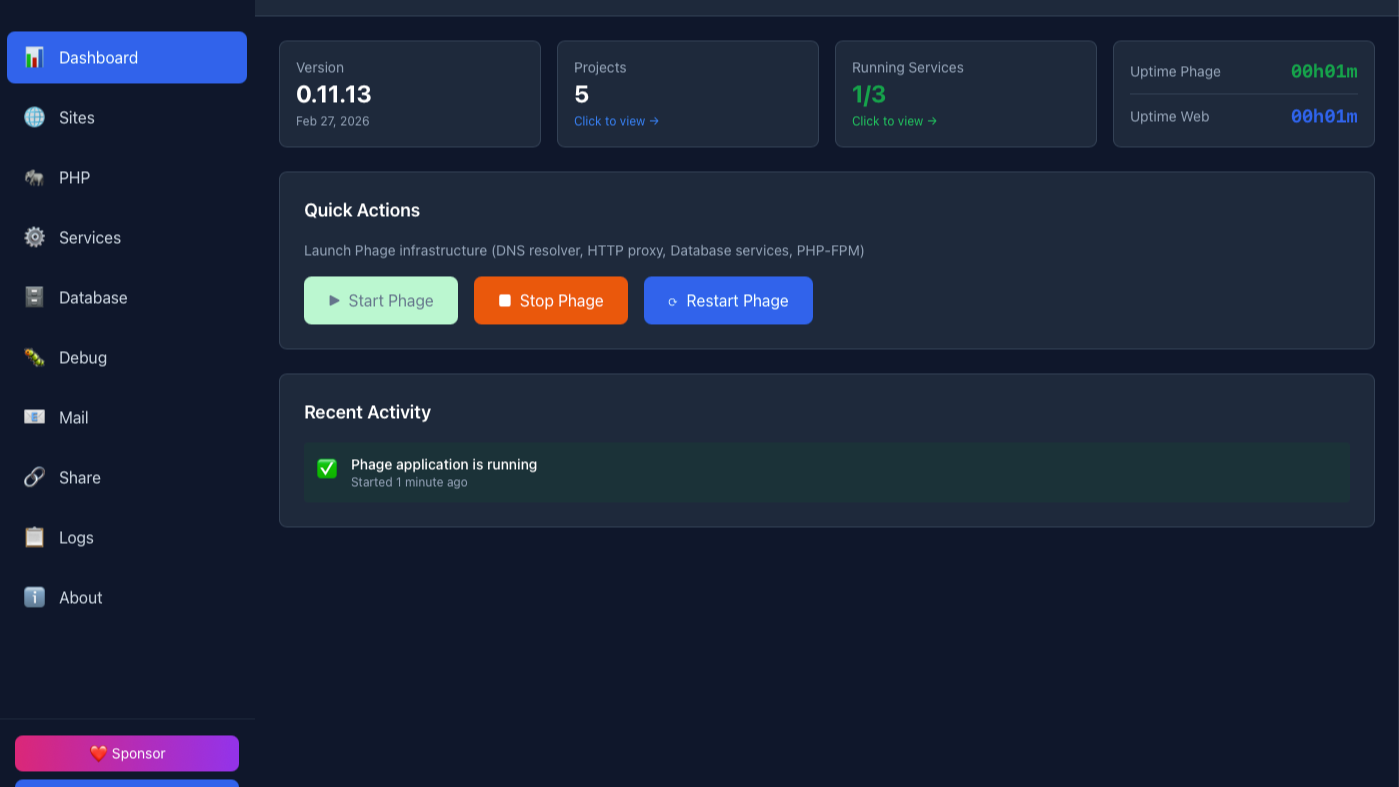The height and width of the screenshot is (787, 1399).
Task: Click the Sponsor button text
Action: coord(139,754)
